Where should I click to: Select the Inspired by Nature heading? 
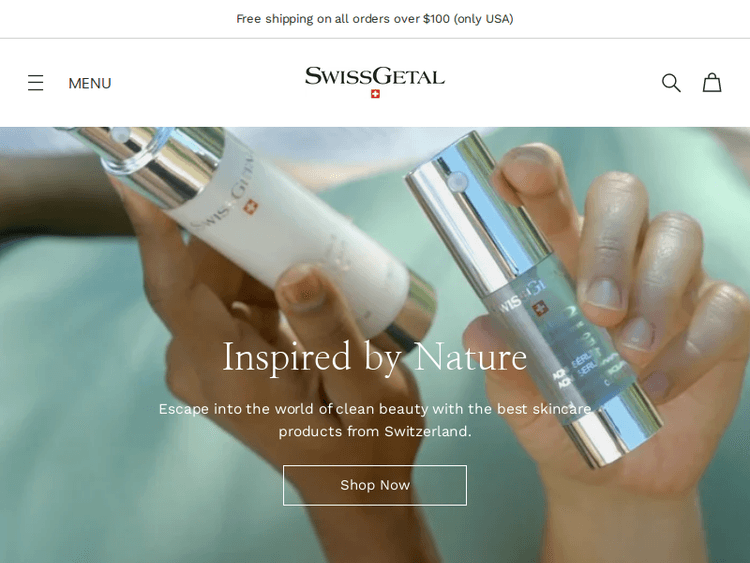pyautogui.click(x=375, y=357)
